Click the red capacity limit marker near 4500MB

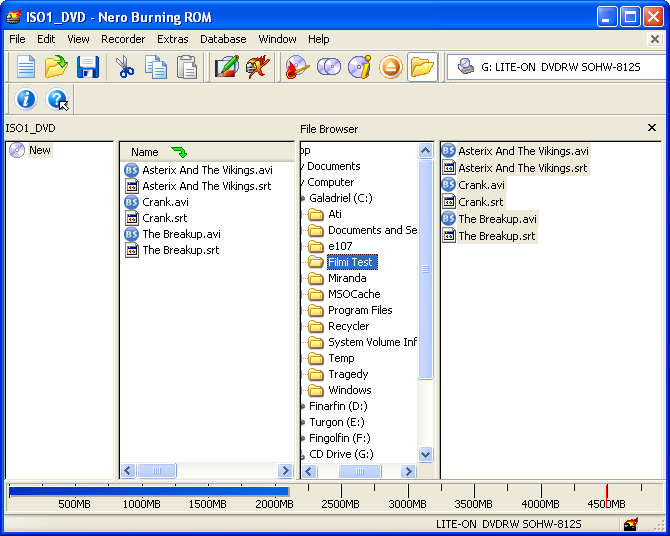[x=606, y=496]
